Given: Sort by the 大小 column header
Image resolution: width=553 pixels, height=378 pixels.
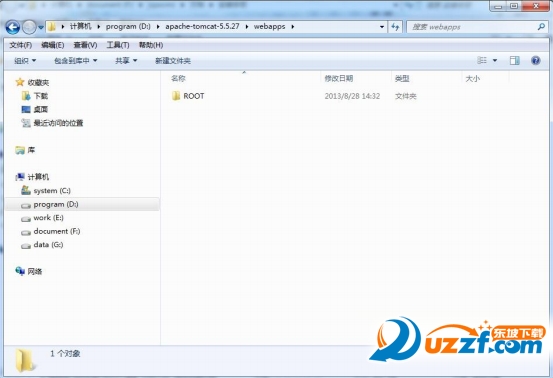Looking at the screenshot, I should point(473,79).
